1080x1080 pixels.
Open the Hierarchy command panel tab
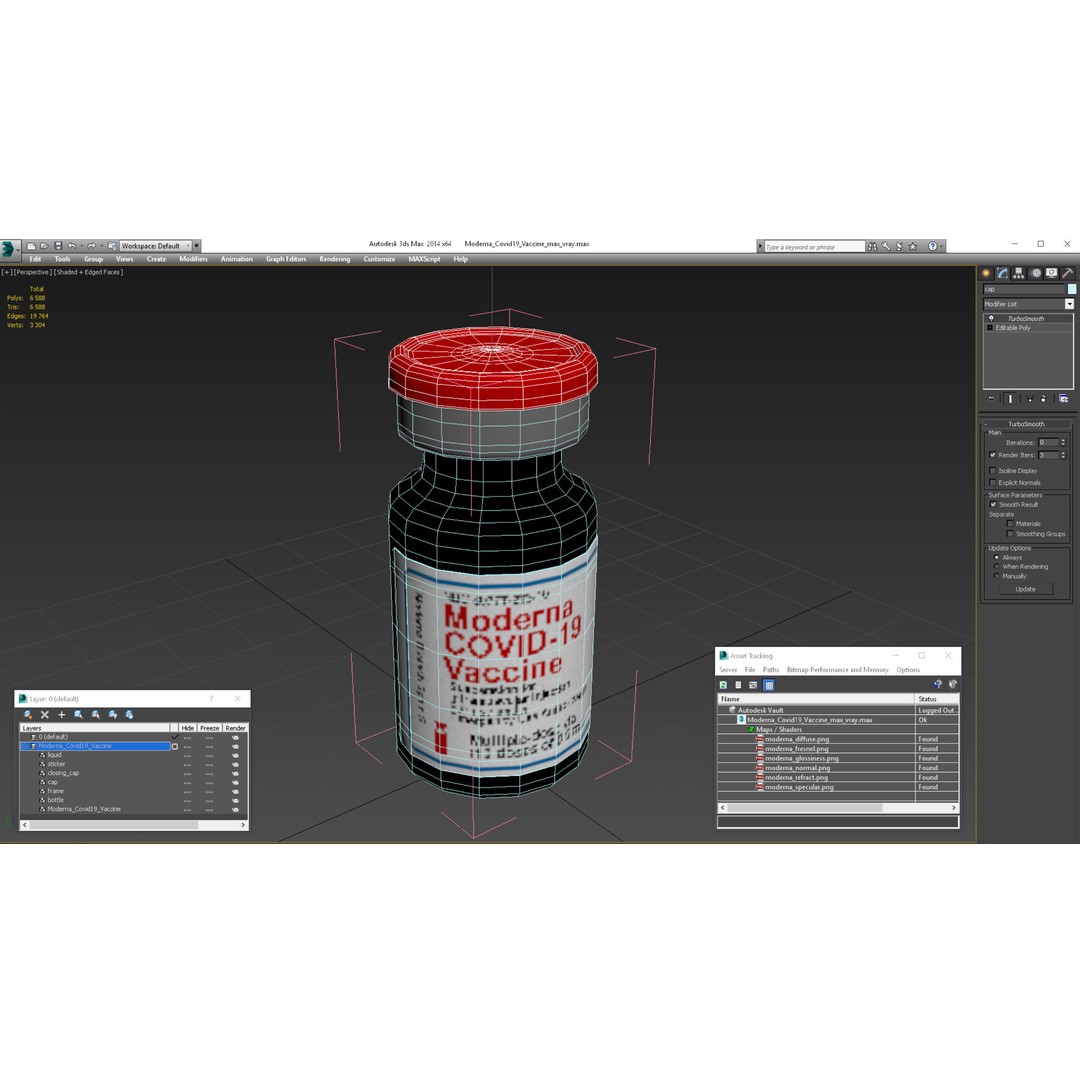click(1019, 273)
